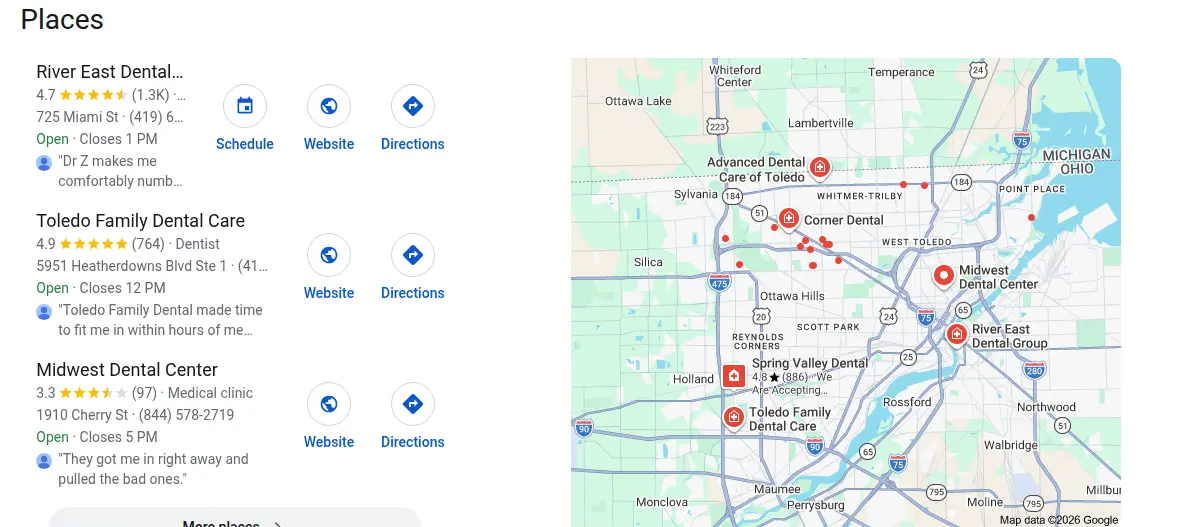The height and width of the screenshot is (527, 1200).
Task: Click the Corner Dental label on map
Action: 844,220
